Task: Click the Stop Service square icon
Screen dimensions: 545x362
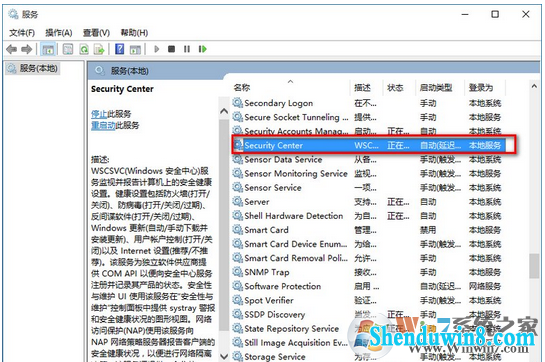Action: click(x=171, y=49)
